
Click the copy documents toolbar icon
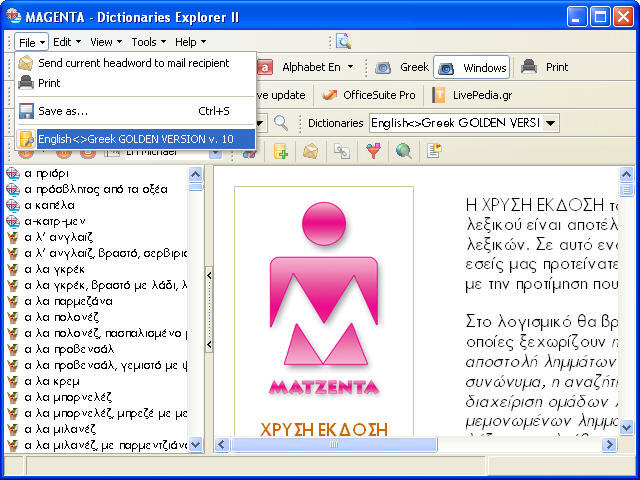[341, 151]
